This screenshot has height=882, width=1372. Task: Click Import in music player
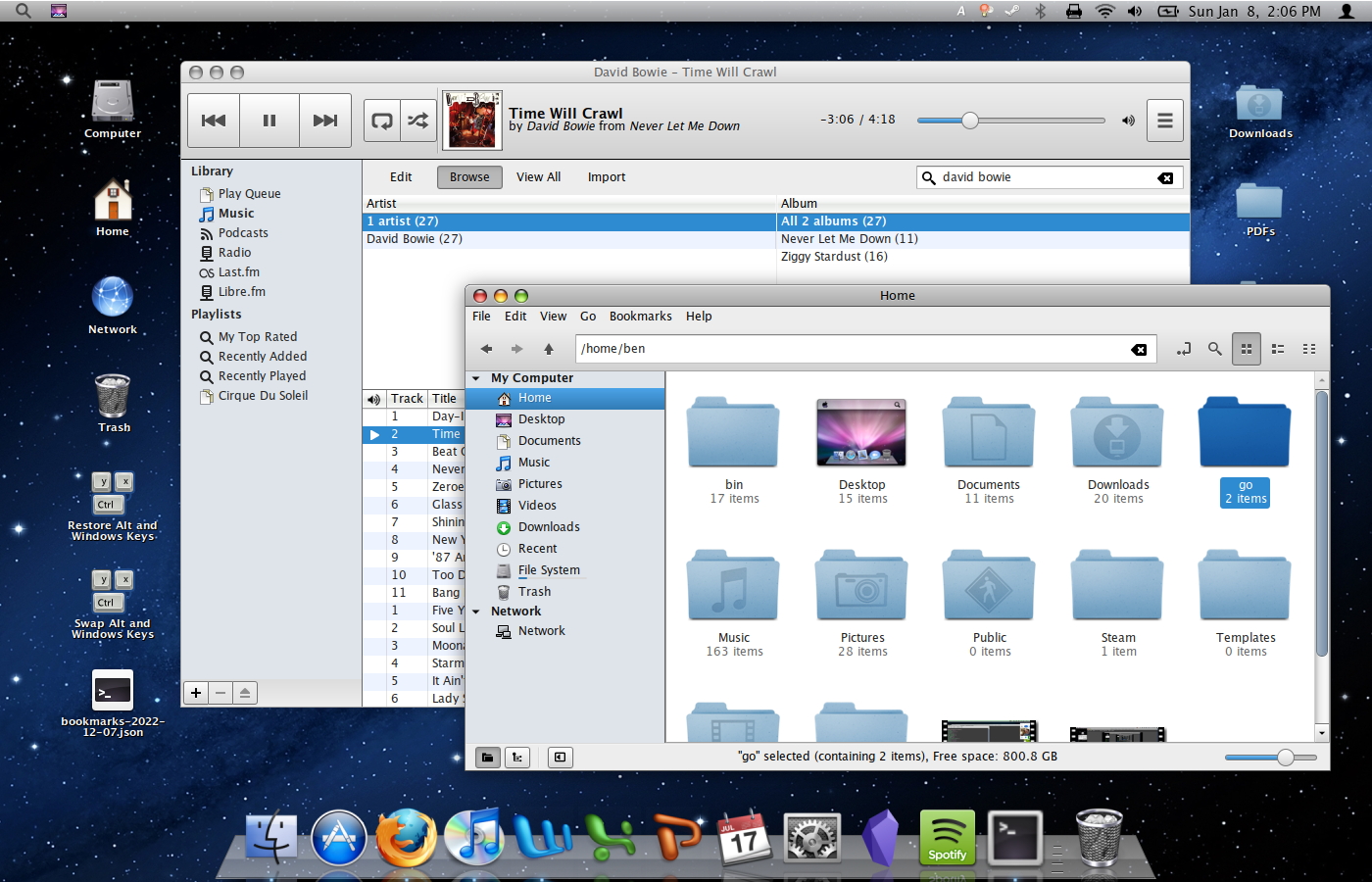[x=607, y=177]
